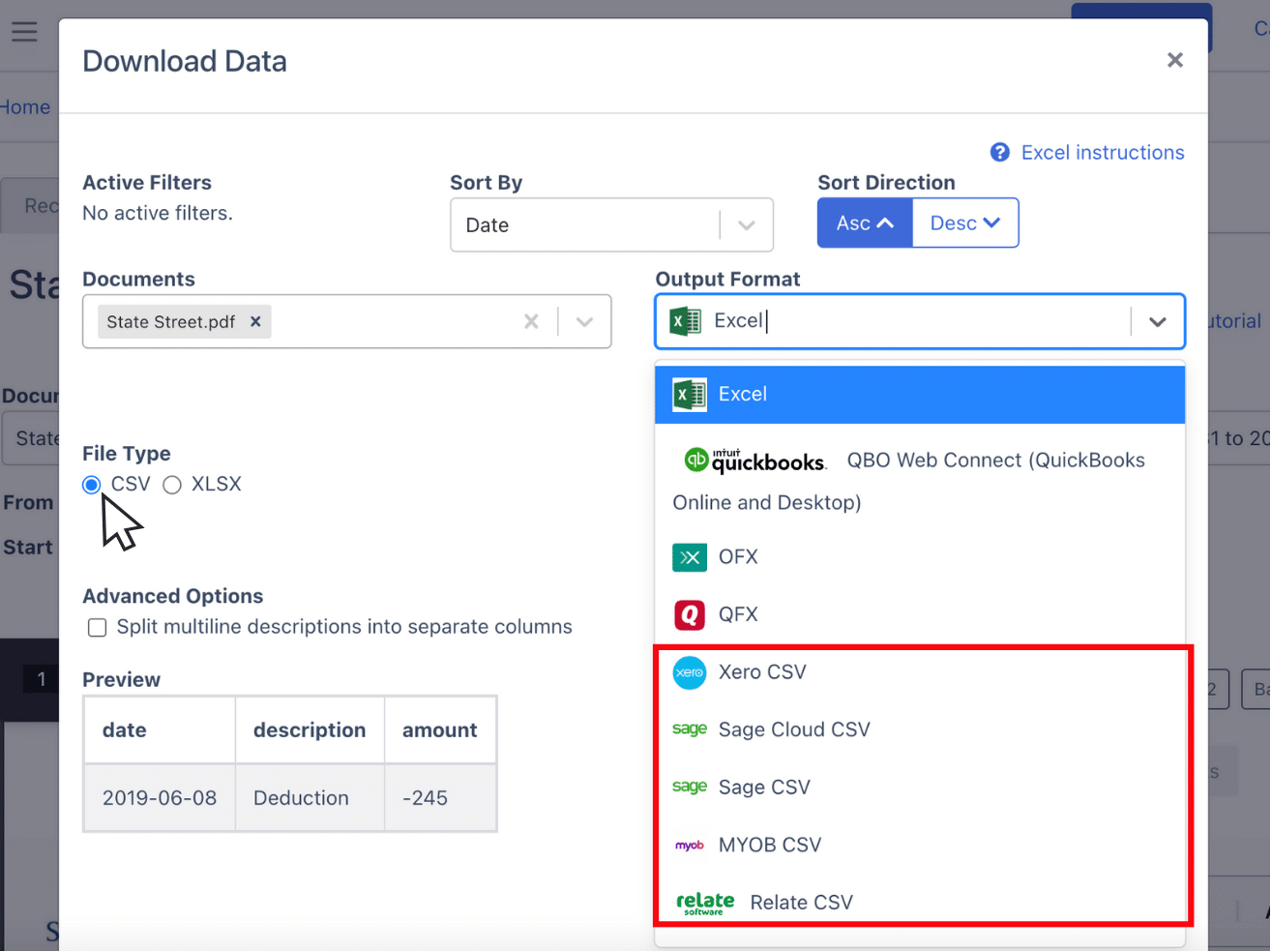The image size is (1271, 952).
Task: Click the Sage logo beside Sage Cloud CSV
Action: tap(690, 729)
